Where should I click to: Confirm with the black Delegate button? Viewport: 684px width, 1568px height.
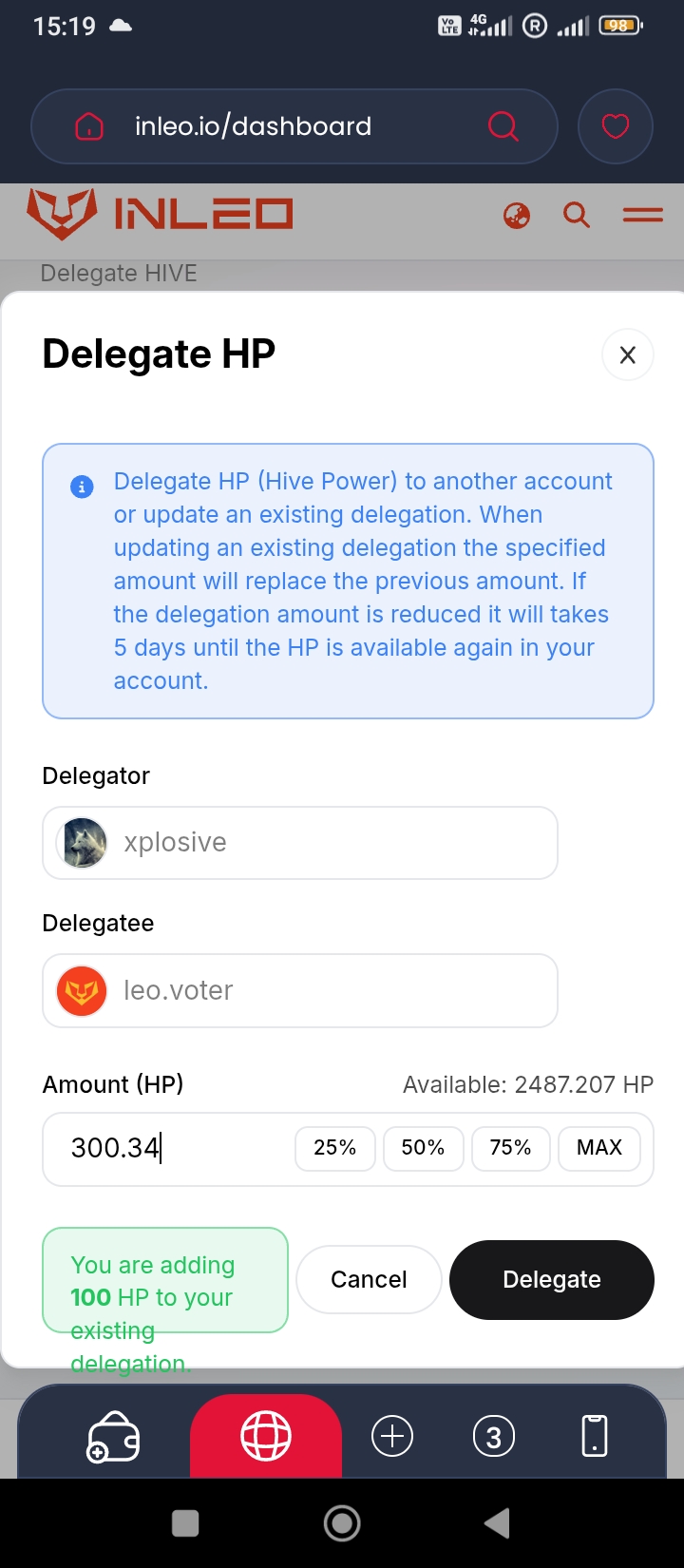[551, 1280]
